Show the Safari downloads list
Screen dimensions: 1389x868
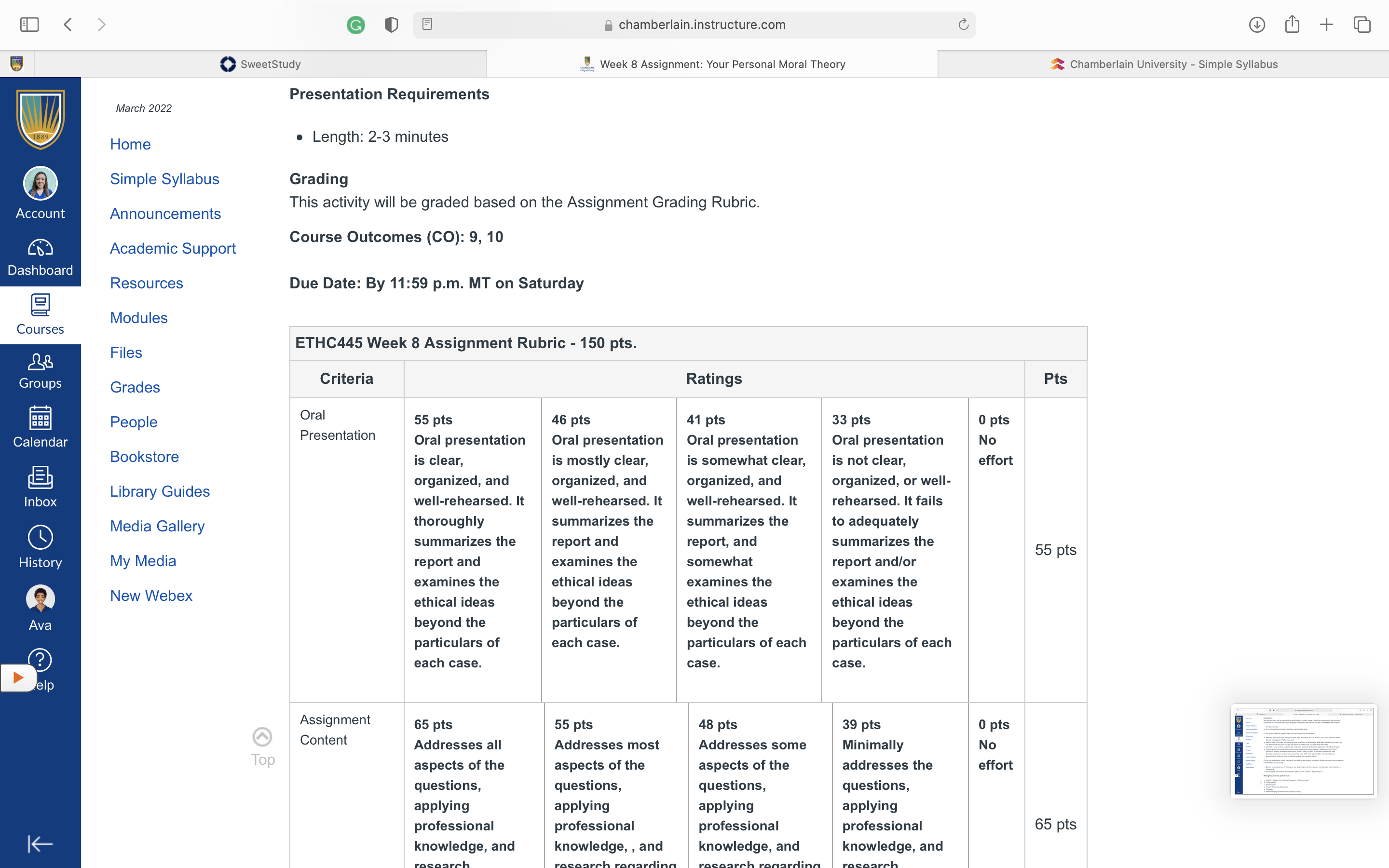[1257, 25]
